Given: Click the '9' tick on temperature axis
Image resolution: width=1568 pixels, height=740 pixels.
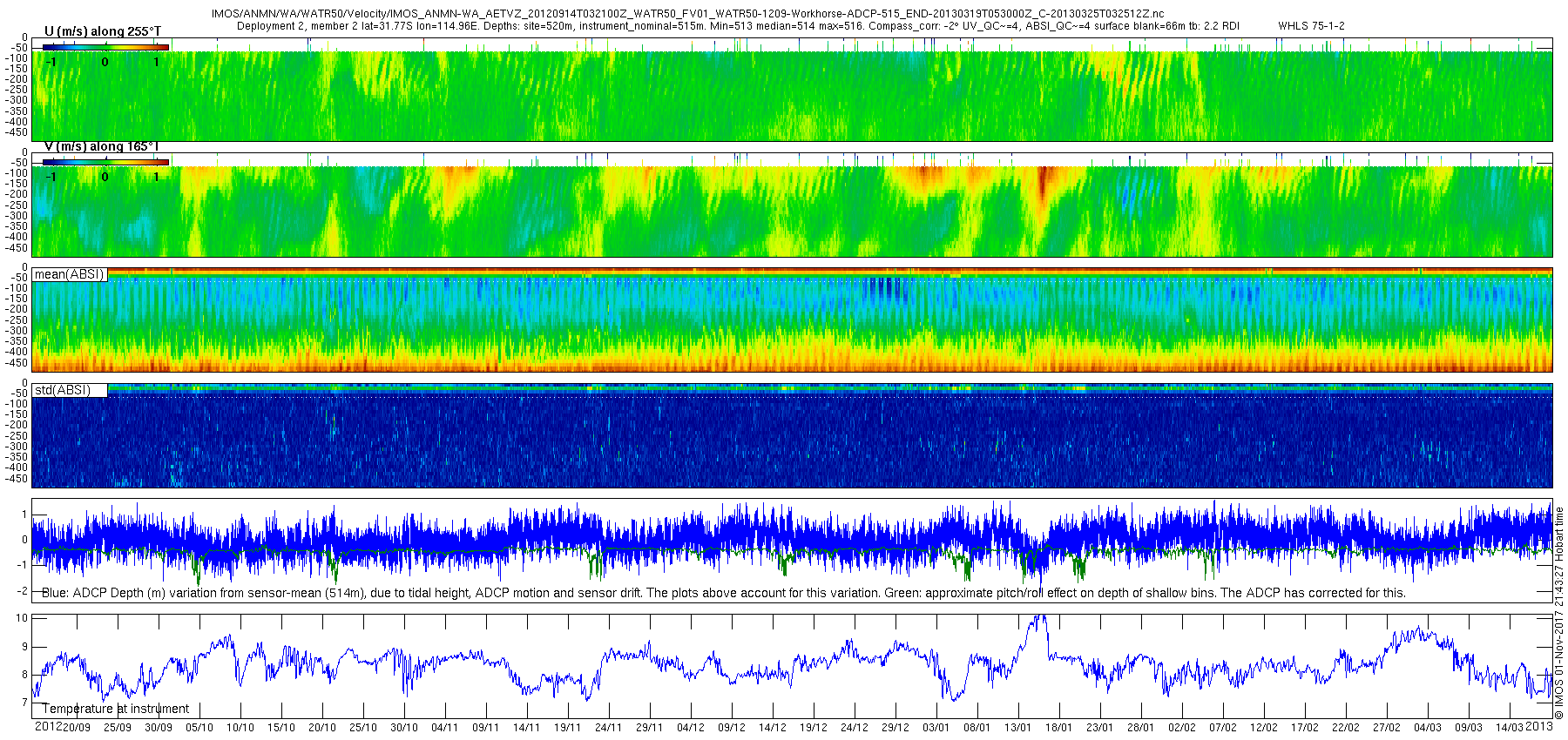Looking at the screenshot, I should coord(25,647).
